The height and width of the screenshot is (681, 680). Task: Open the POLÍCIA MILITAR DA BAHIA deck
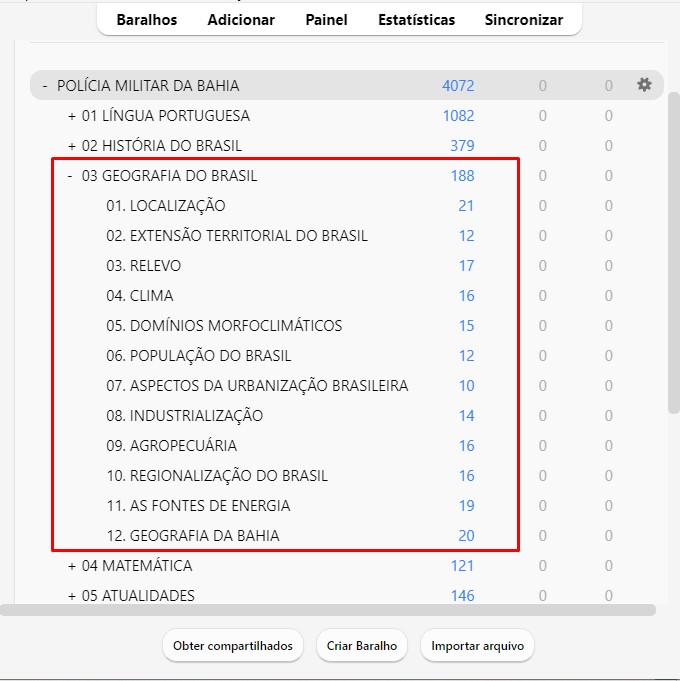[148, 86]
